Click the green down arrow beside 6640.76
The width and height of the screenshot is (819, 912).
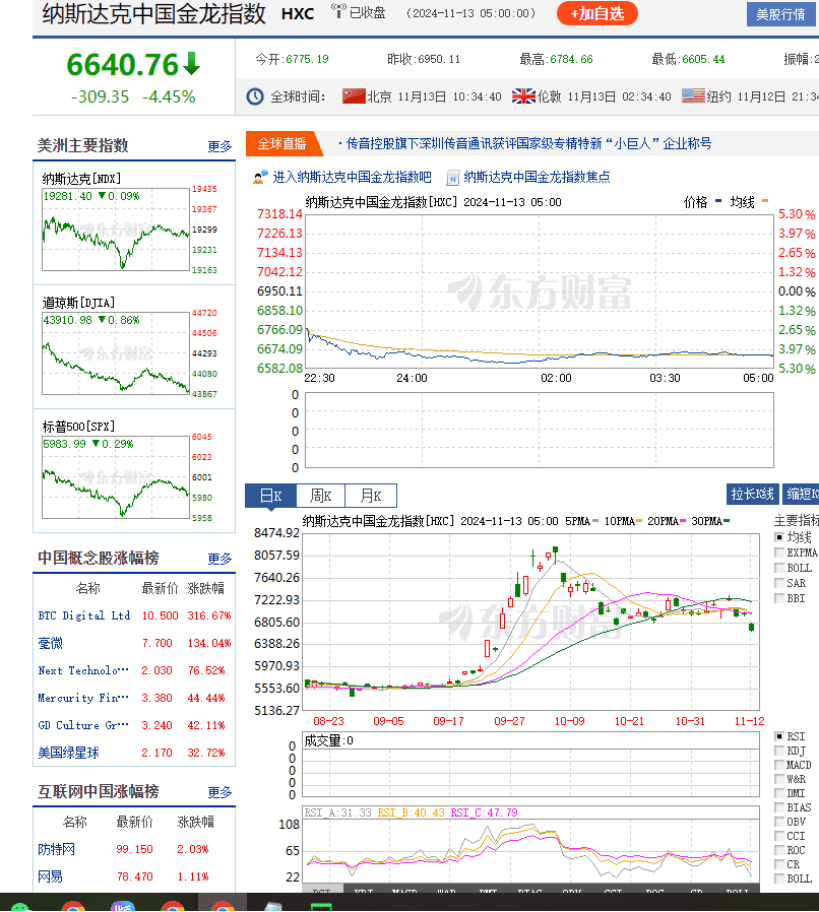[191, 64]
